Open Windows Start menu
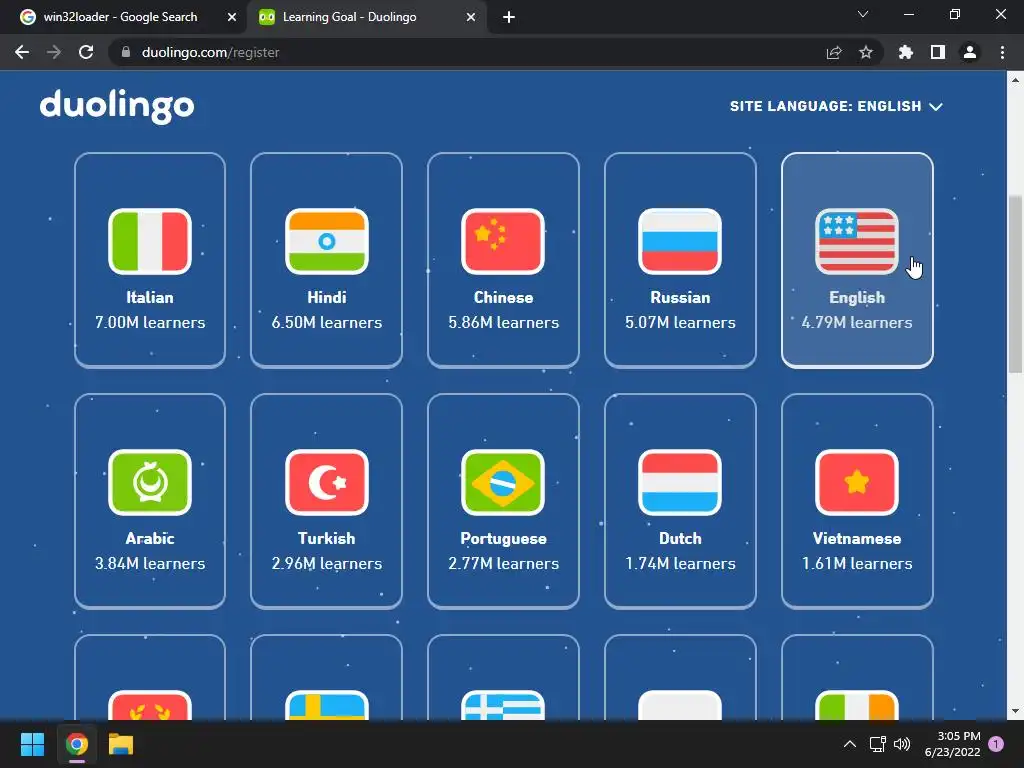1024x768 pixels. coord(32,744)
